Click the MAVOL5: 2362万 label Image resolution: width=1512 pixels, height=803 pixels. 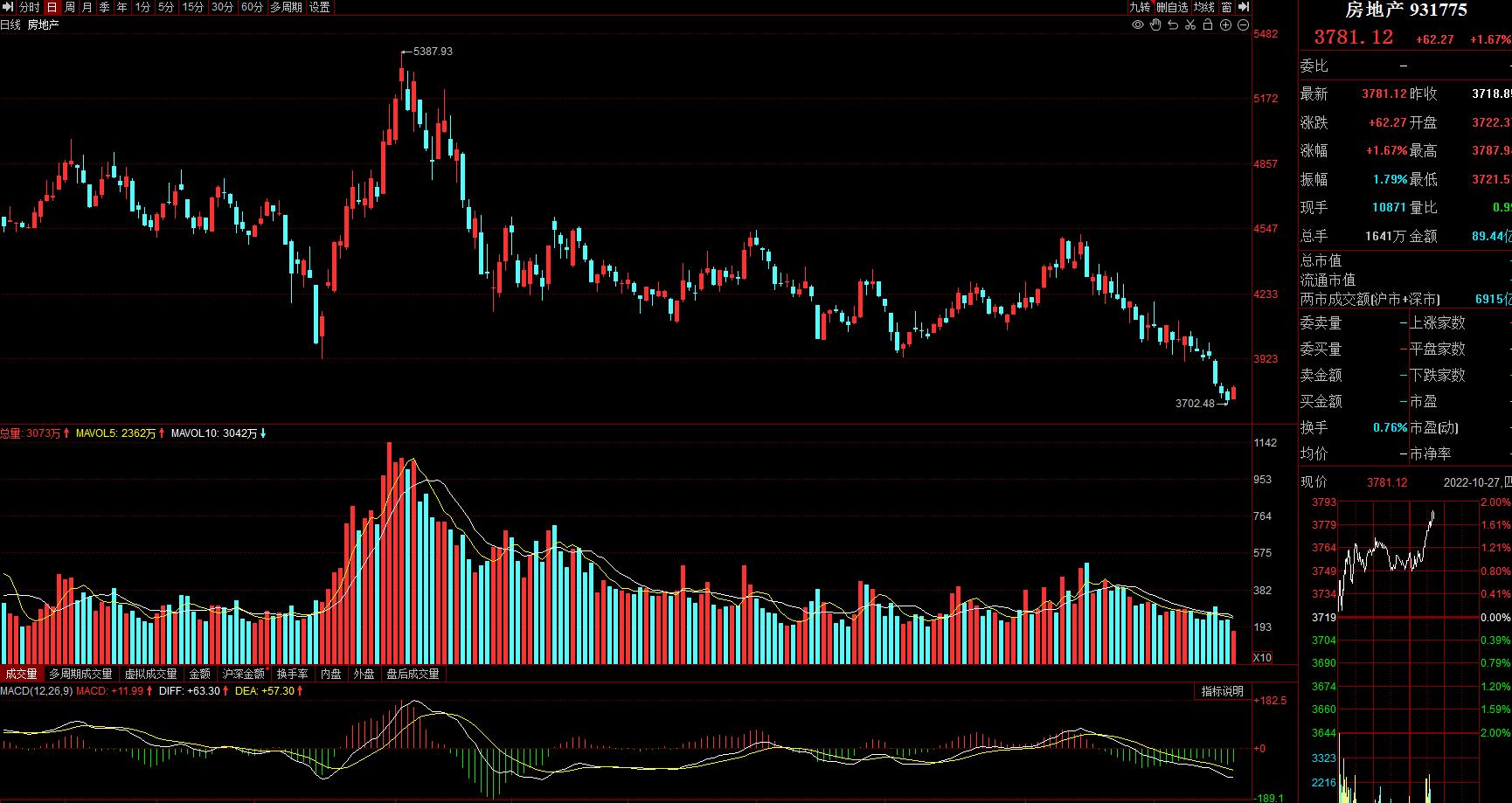[x=115, y=433]
